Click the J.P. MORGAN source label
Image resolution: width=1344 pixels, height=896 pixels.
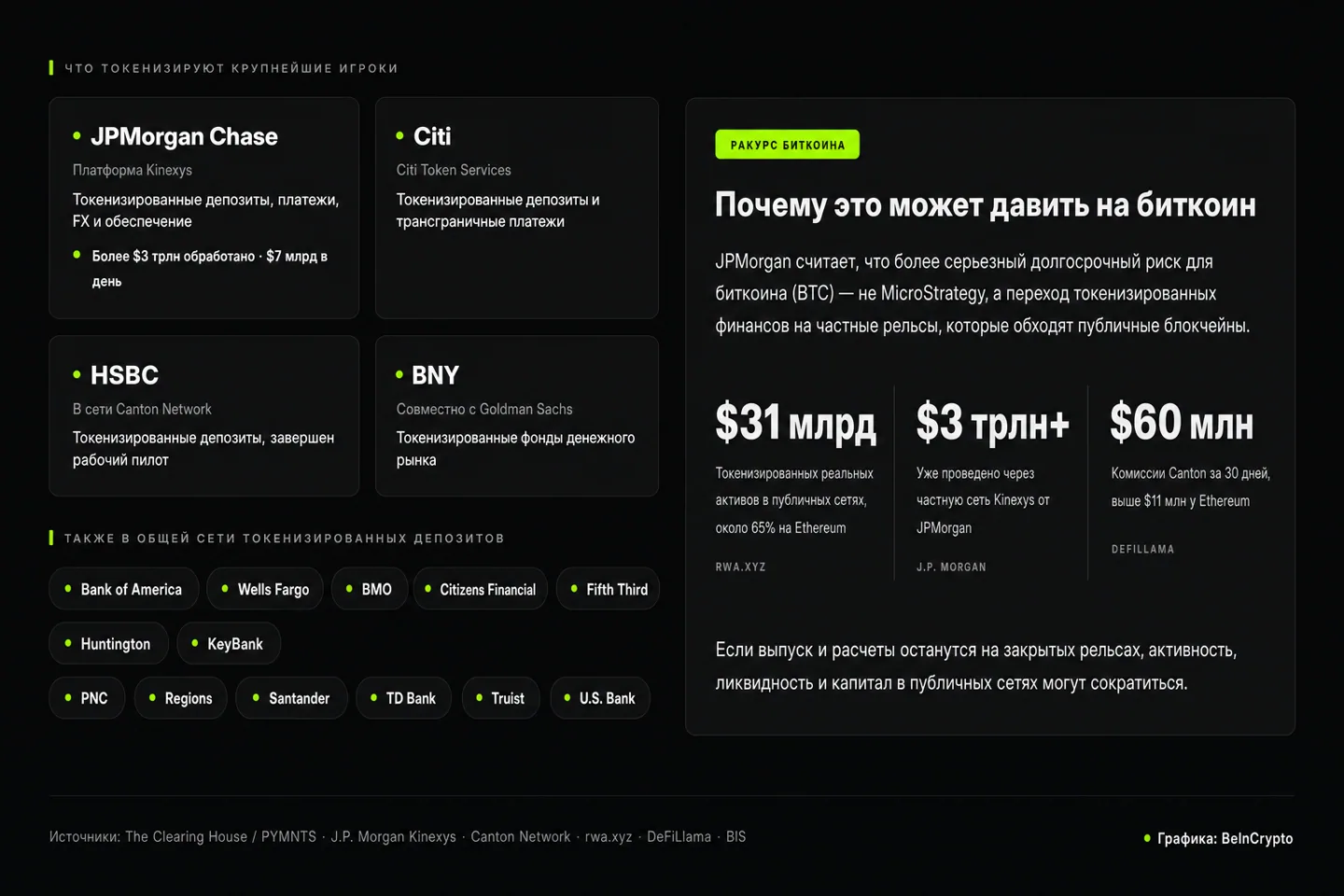click(x=951, y=567)
